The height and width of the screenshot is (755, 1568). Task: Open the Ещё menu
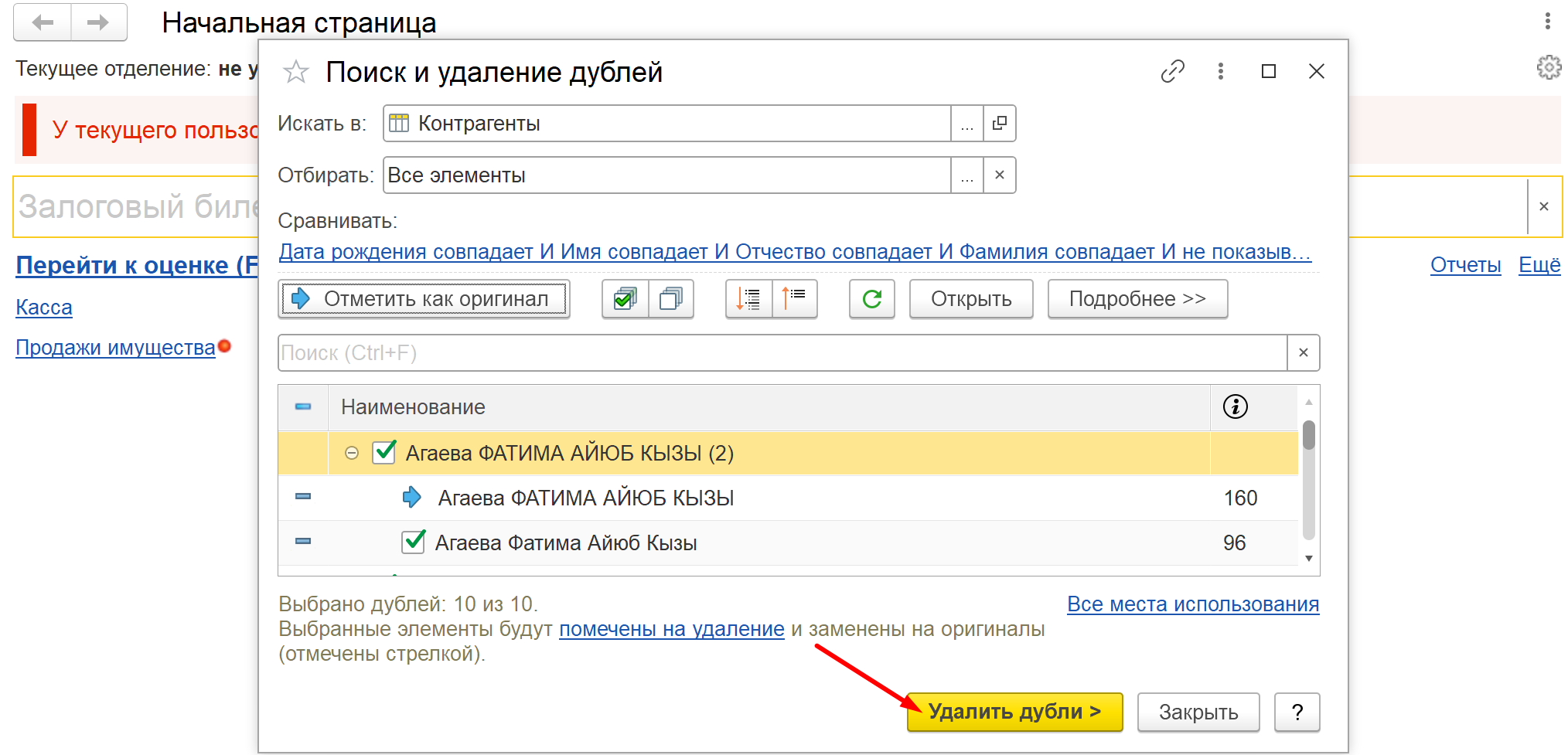click(1539, 265)
